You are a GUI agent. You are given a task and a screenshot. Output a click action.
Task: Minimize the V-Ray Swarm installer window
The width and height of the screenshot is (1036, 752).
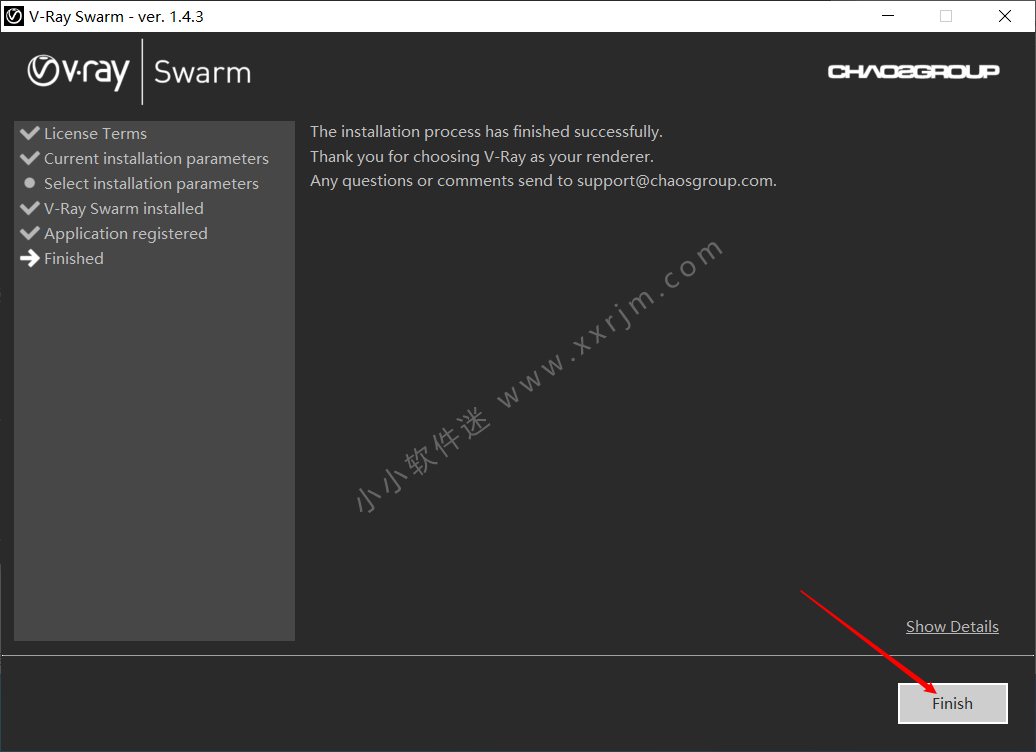click(887, 16)
